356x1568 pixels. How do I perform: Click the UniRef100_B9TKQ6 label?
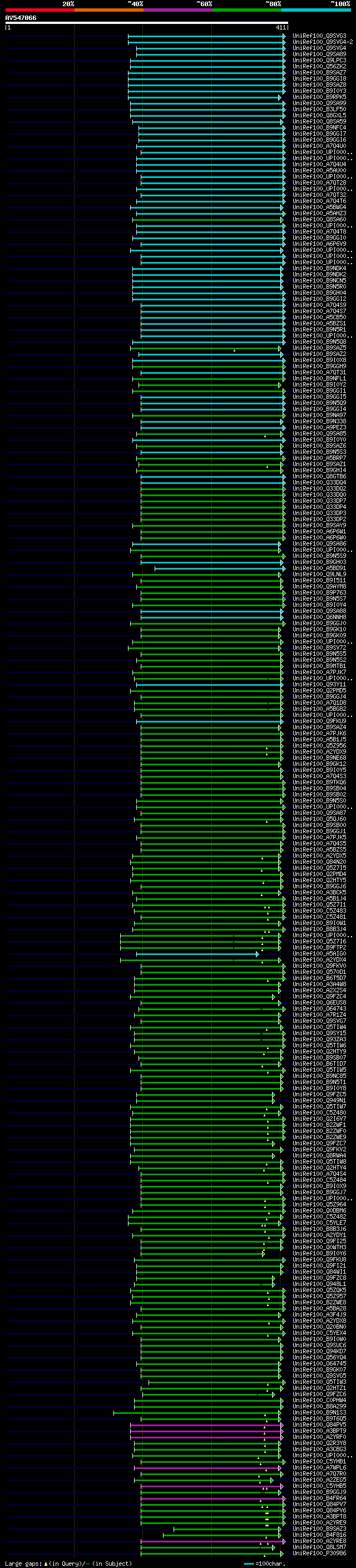pos(319,782)
